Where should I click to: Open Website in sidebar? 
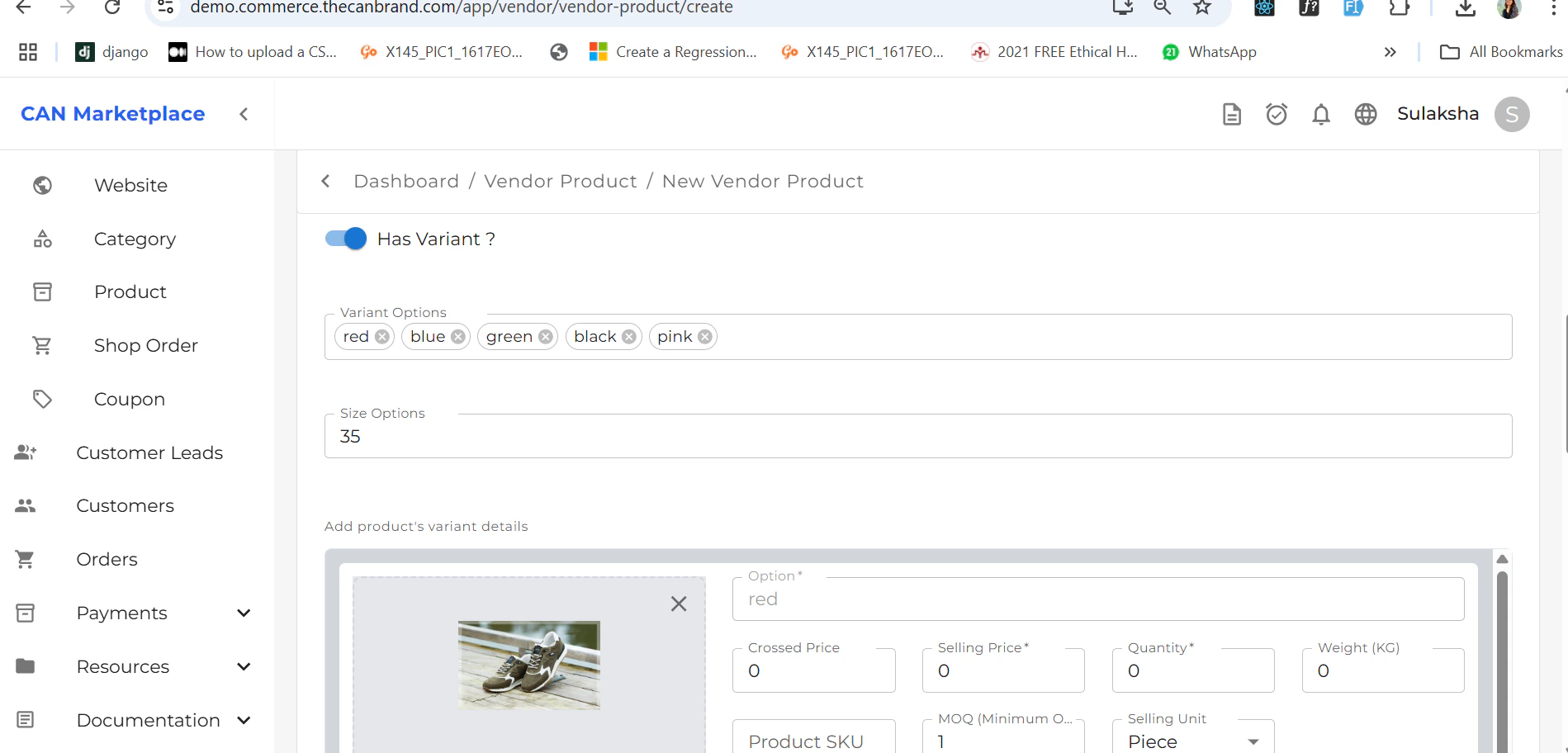tap(130, 185)
